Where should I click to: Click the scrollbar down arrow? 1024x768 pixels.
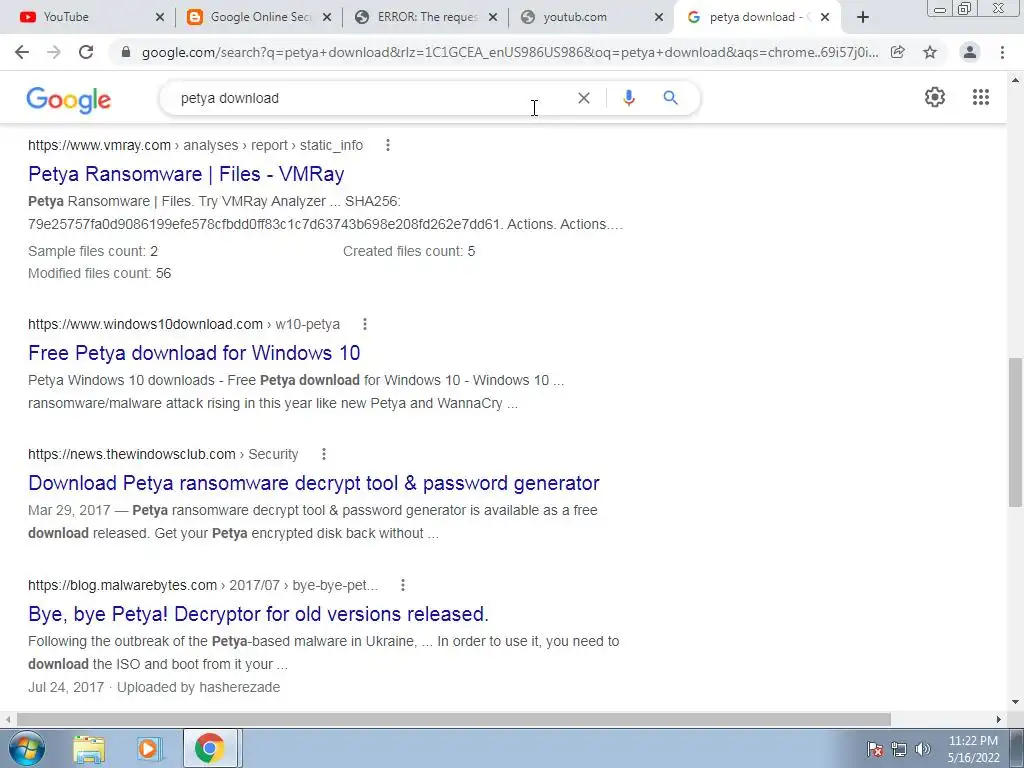(x=1015, y=703)
